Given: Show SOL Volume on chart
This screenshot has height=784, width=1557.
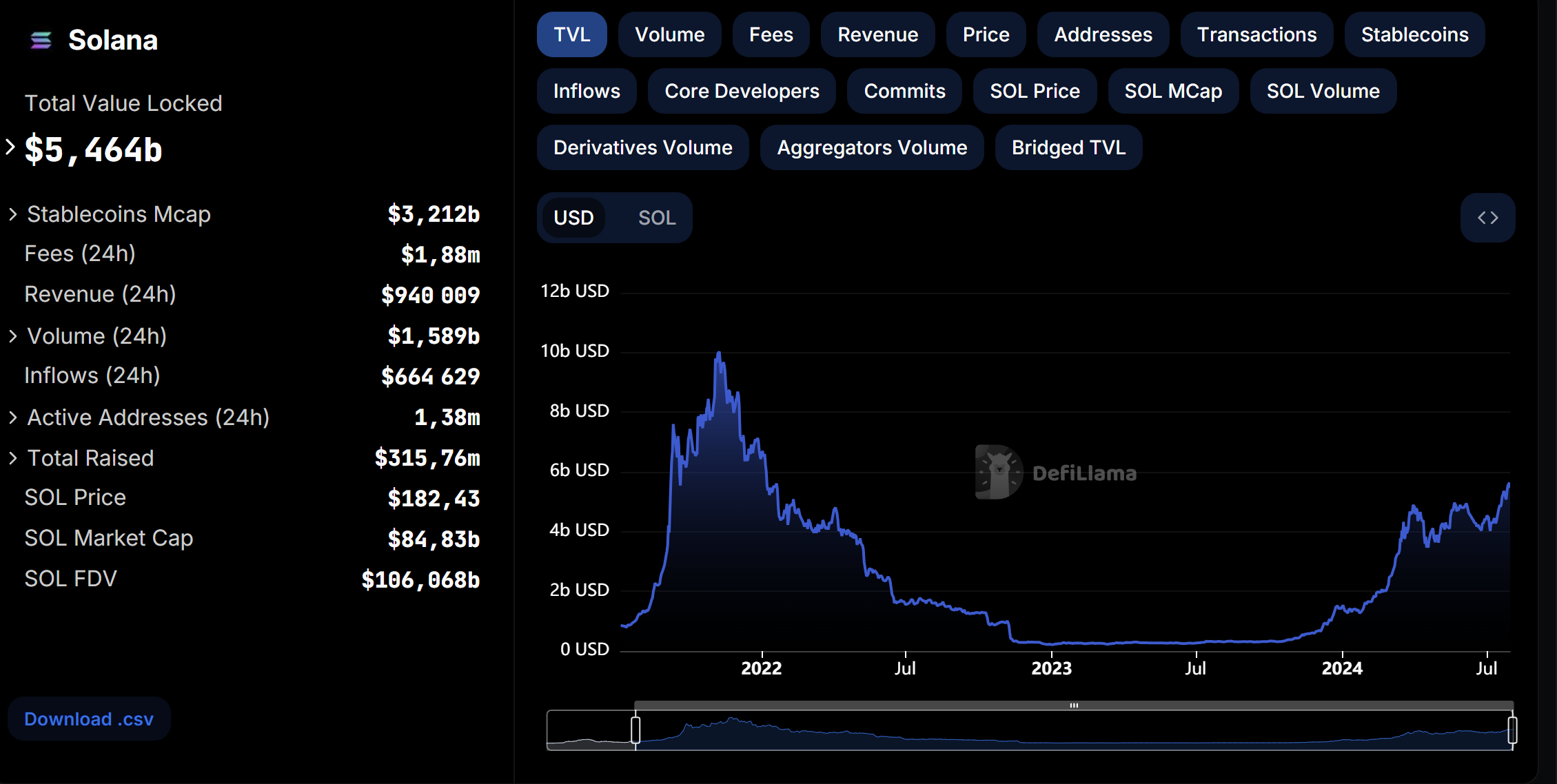Looking at the screenshot, I should click(x=1323, y=91).
